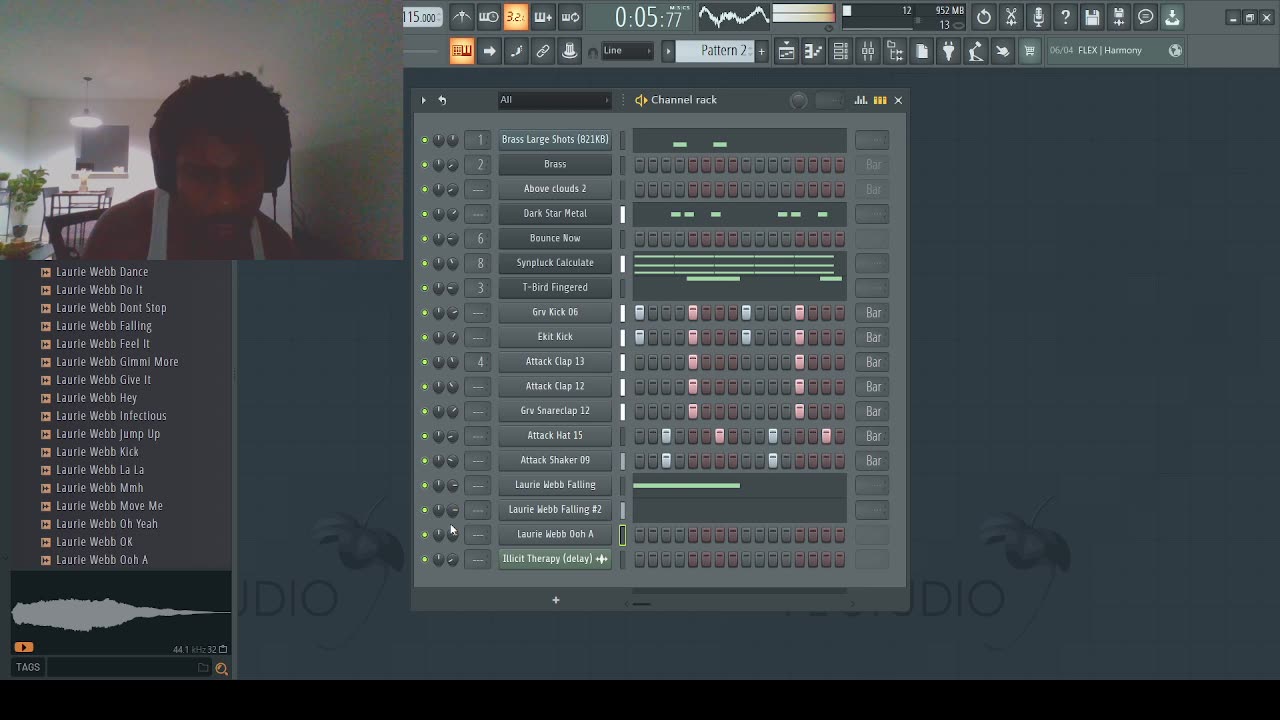The height and width of the screenshot is (720, 1280).
Task: Click arrow left of Pattern 2 selector
Action: [x=668, y=51]
